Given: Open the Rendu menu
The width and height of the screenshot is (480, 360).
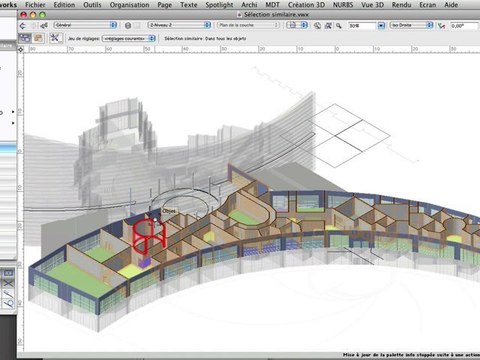Looking at the screenshot, I should (401, 5).
